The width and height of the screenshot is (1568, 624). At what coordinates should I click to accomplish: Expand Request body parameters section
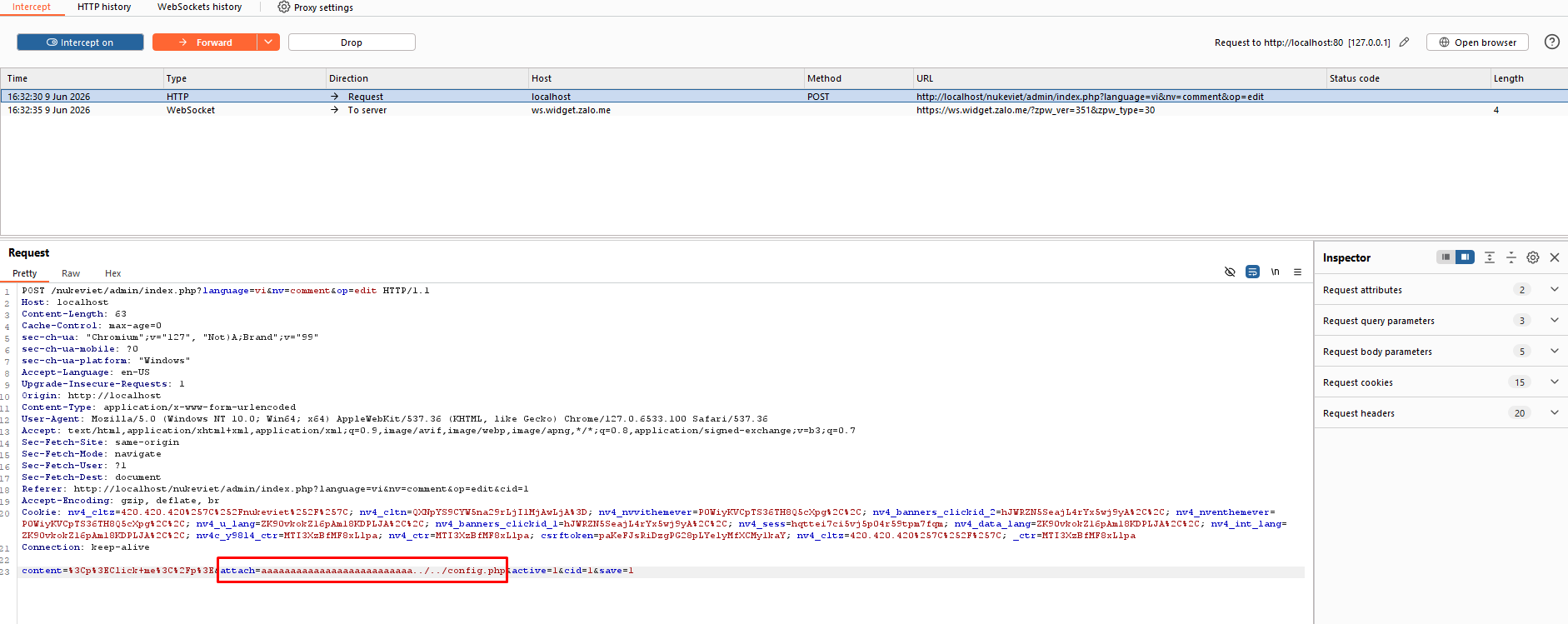click(1554, 352)
